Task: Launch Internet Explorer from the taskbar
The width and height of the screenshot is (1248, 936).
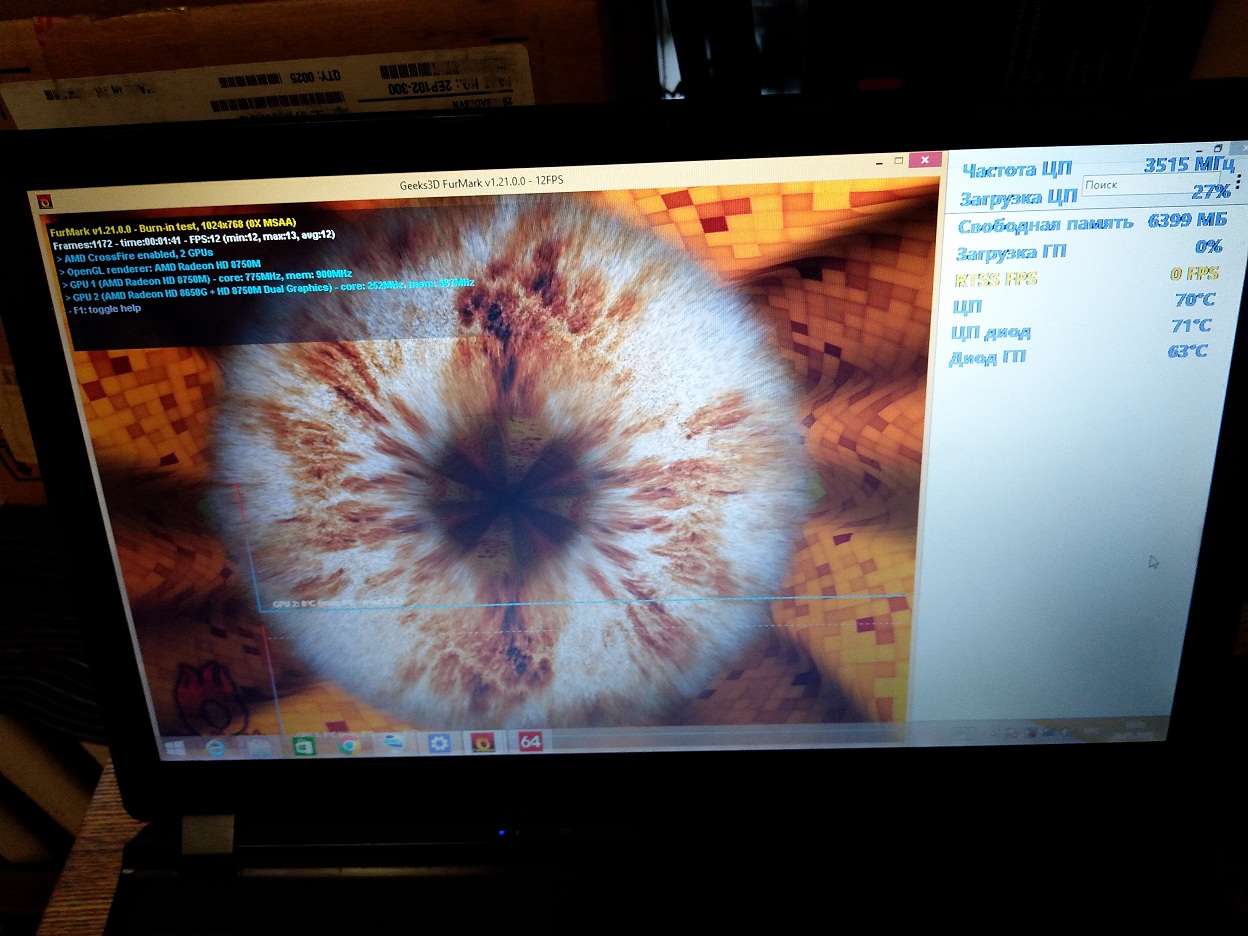Action: point(215,747)
